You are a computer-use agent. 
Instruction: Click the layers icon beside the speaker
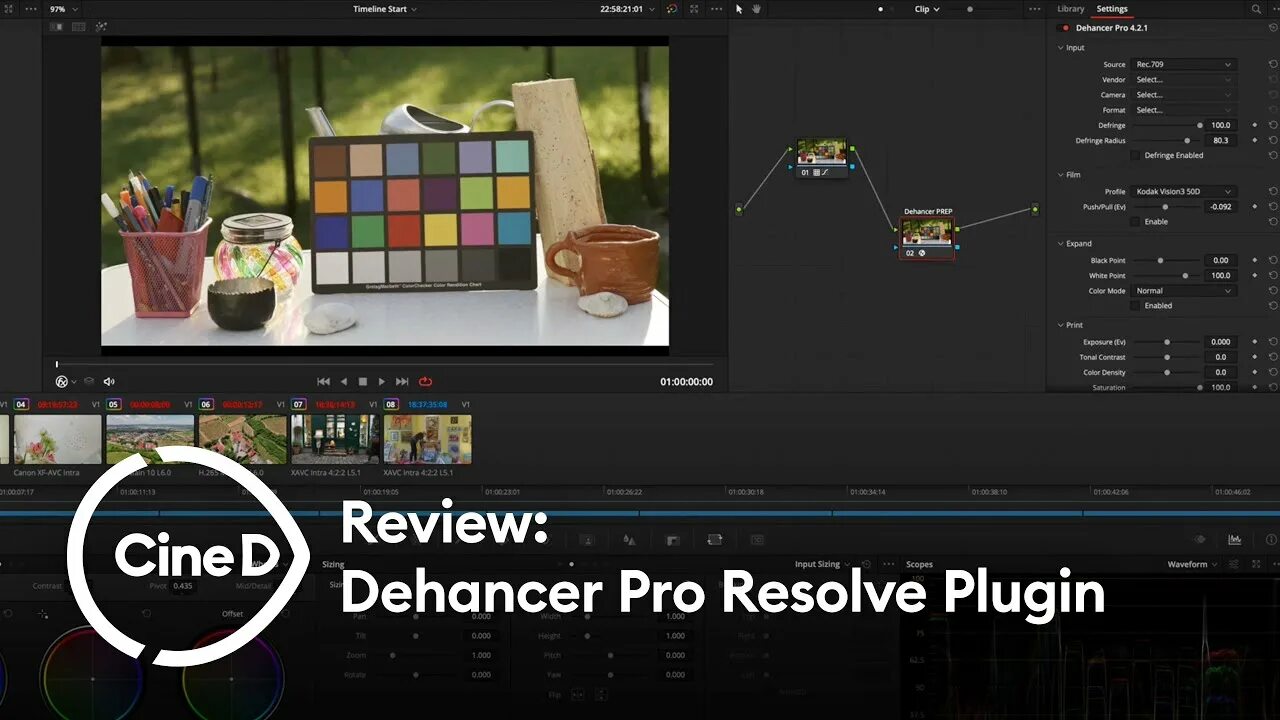[89, 381]
